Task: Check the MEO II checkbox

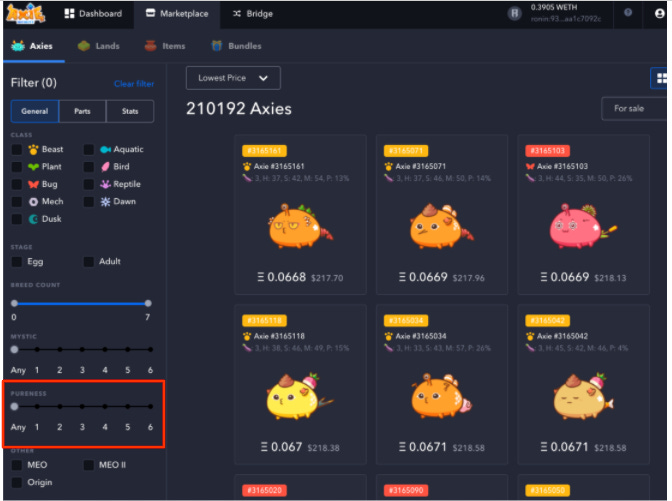Action: (88, 465)
